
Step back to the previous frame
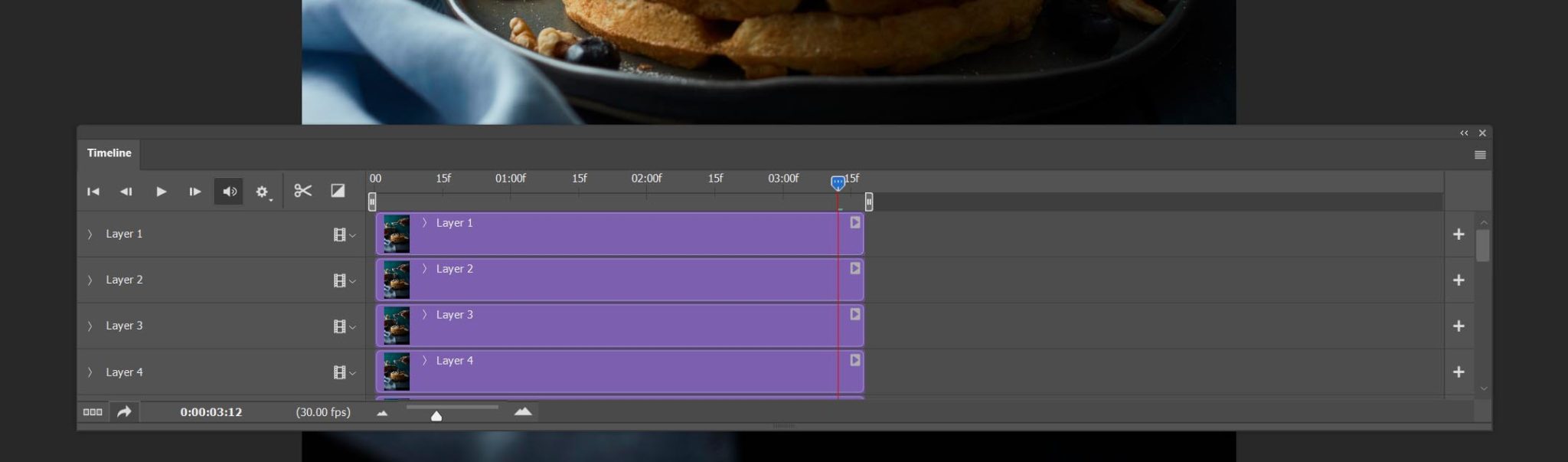click(x=126, y=192)
